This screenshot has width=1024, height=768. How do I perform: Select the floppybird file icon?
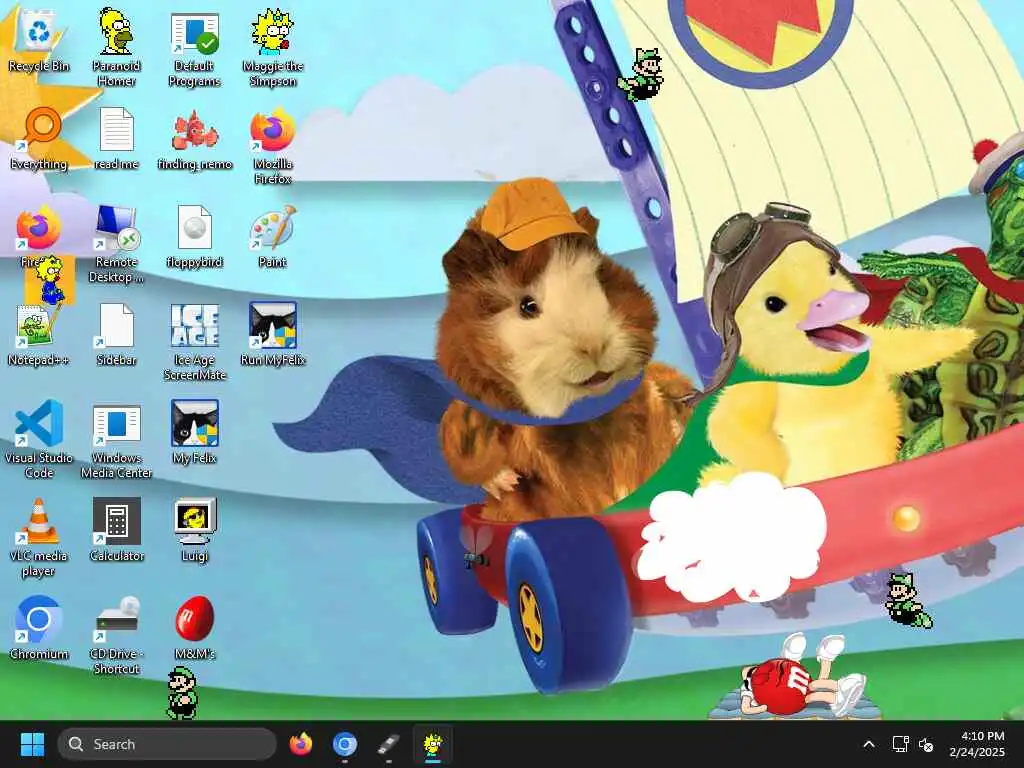[195, 236]
